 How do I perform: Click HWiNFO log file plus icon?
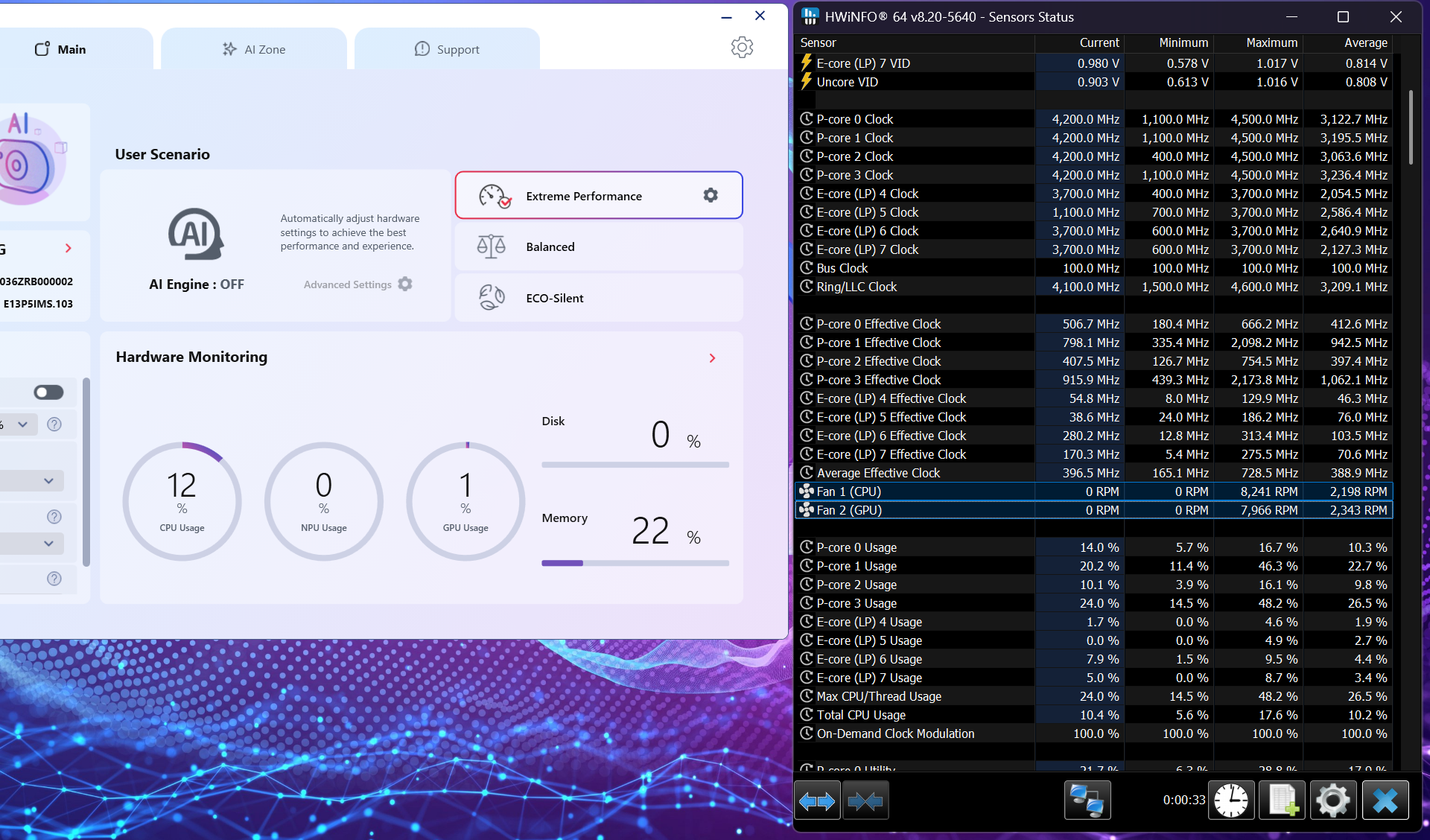[1282, 801]
